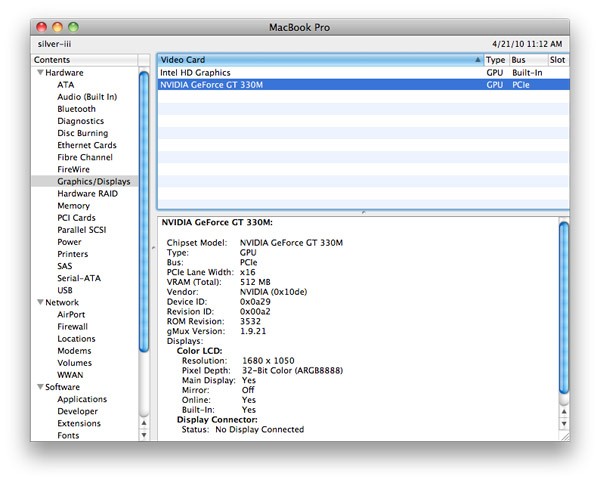Click the yellow minimize window button
Screen dimensions: 600x483
[x=57, y=27]
